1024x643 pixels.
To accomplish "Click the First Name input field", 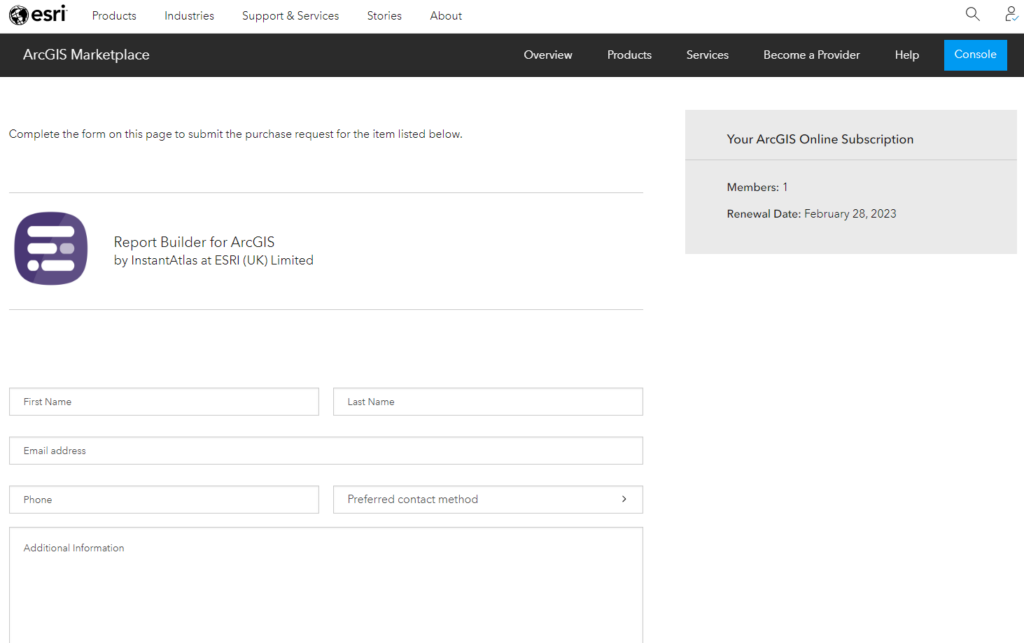I will pos(163,401).
